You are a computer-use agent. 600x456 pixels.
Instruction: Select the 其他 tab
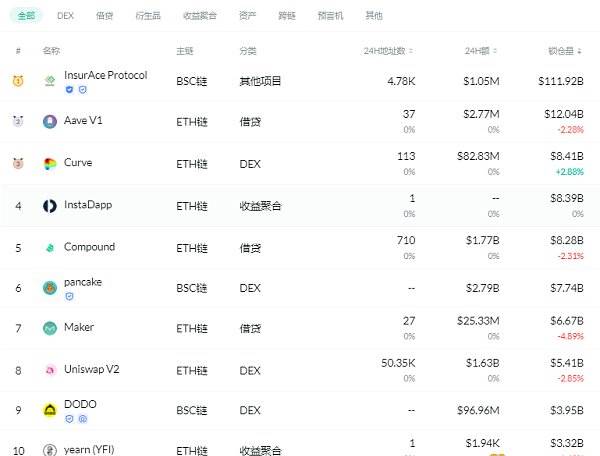374,16
